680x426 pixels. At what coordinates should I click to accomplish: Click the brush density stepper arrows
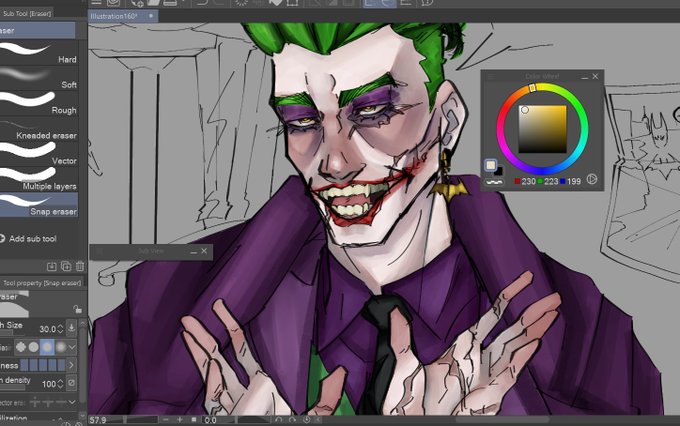(60, 384)
